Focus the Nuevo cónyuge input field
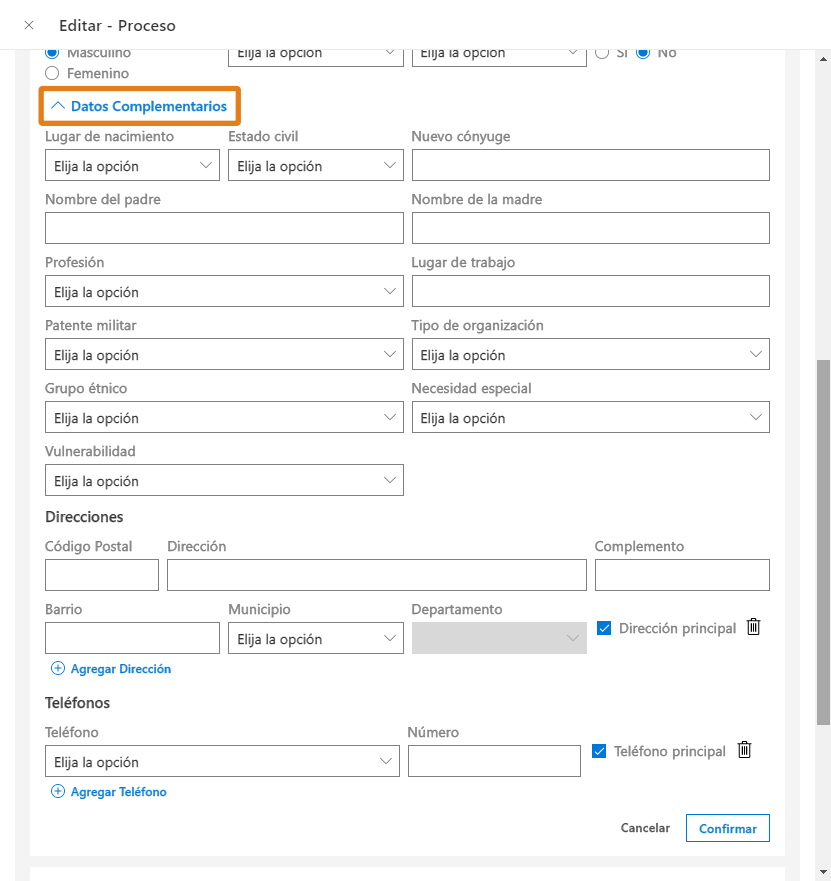Viewport: 831px width, 881px height. 591,165
